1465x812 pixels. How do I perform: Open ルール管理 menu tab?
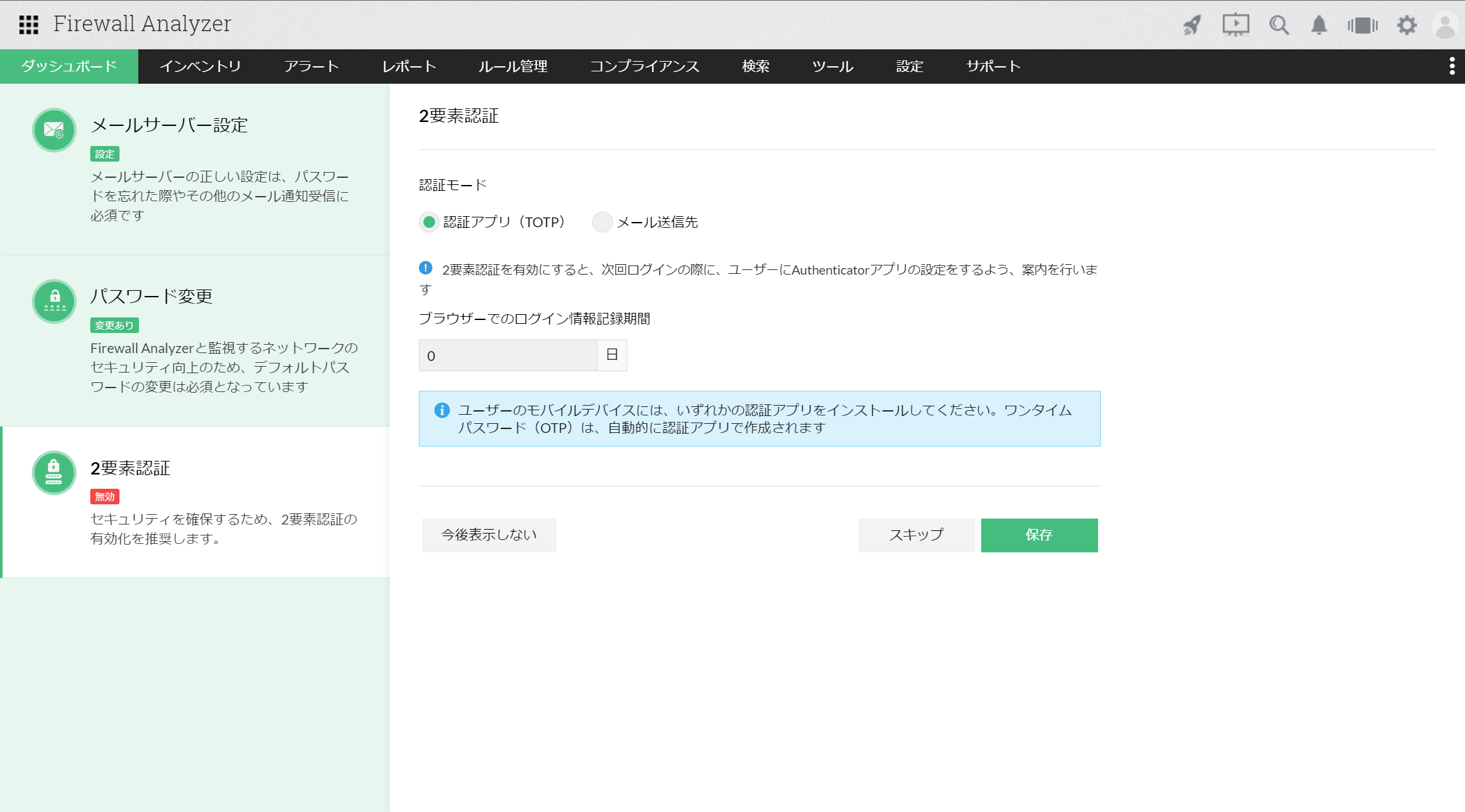[512, 66]
